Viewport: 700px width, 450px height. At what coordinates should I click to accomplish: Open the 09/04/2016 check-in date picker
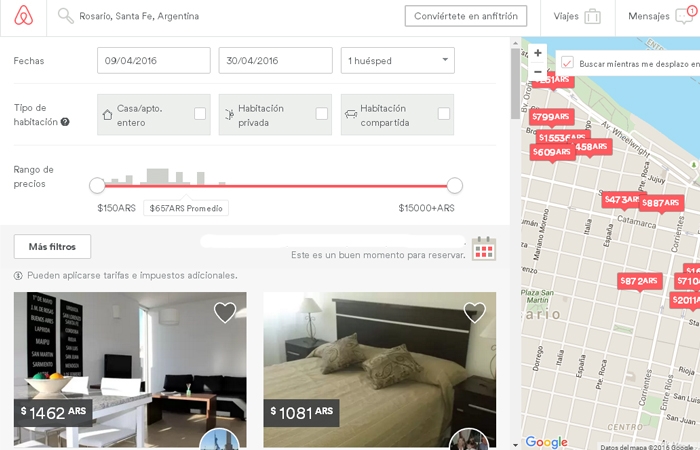coord(154,61)
